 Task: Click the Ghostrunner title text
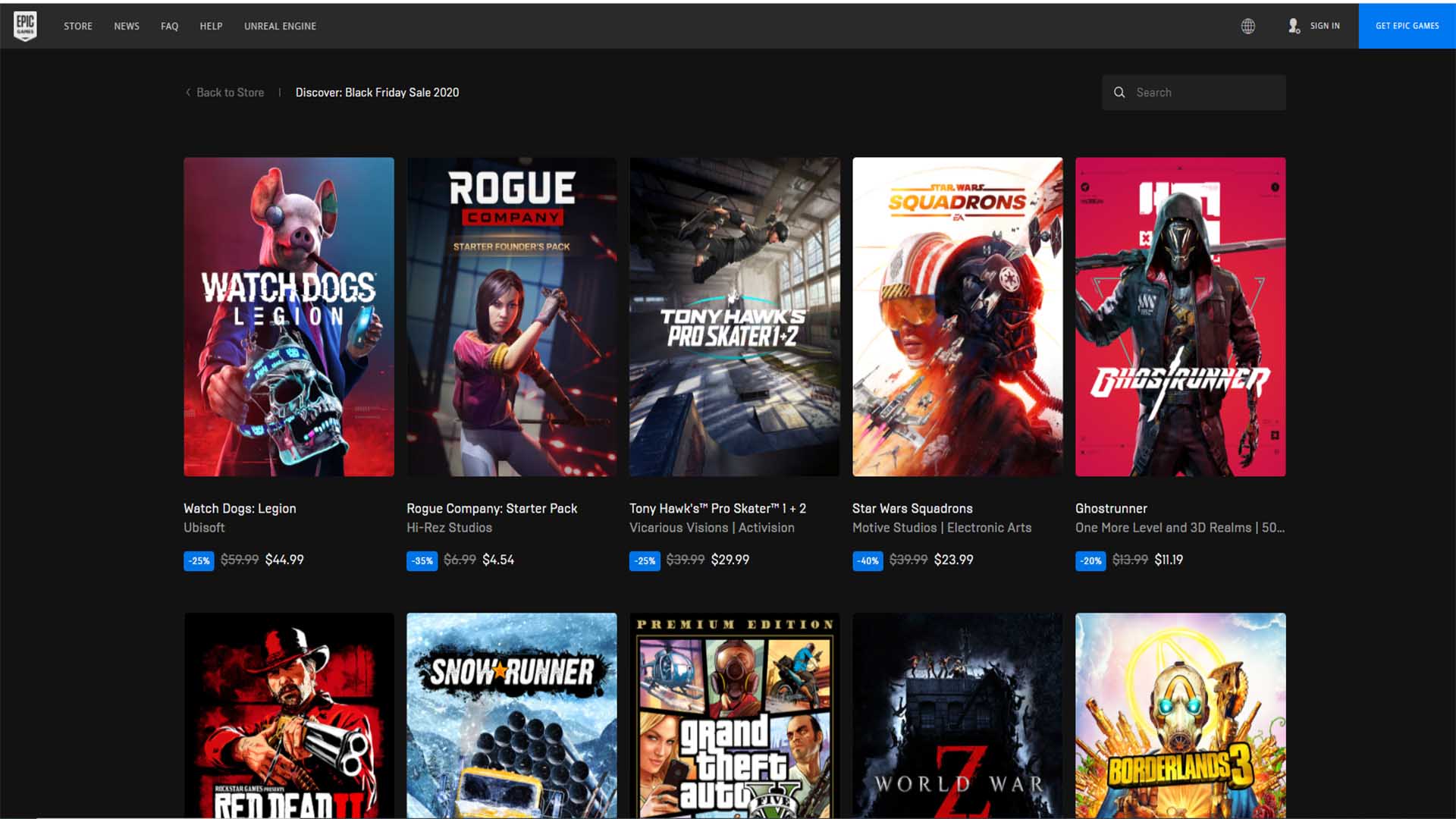[x=1111, y=509]
